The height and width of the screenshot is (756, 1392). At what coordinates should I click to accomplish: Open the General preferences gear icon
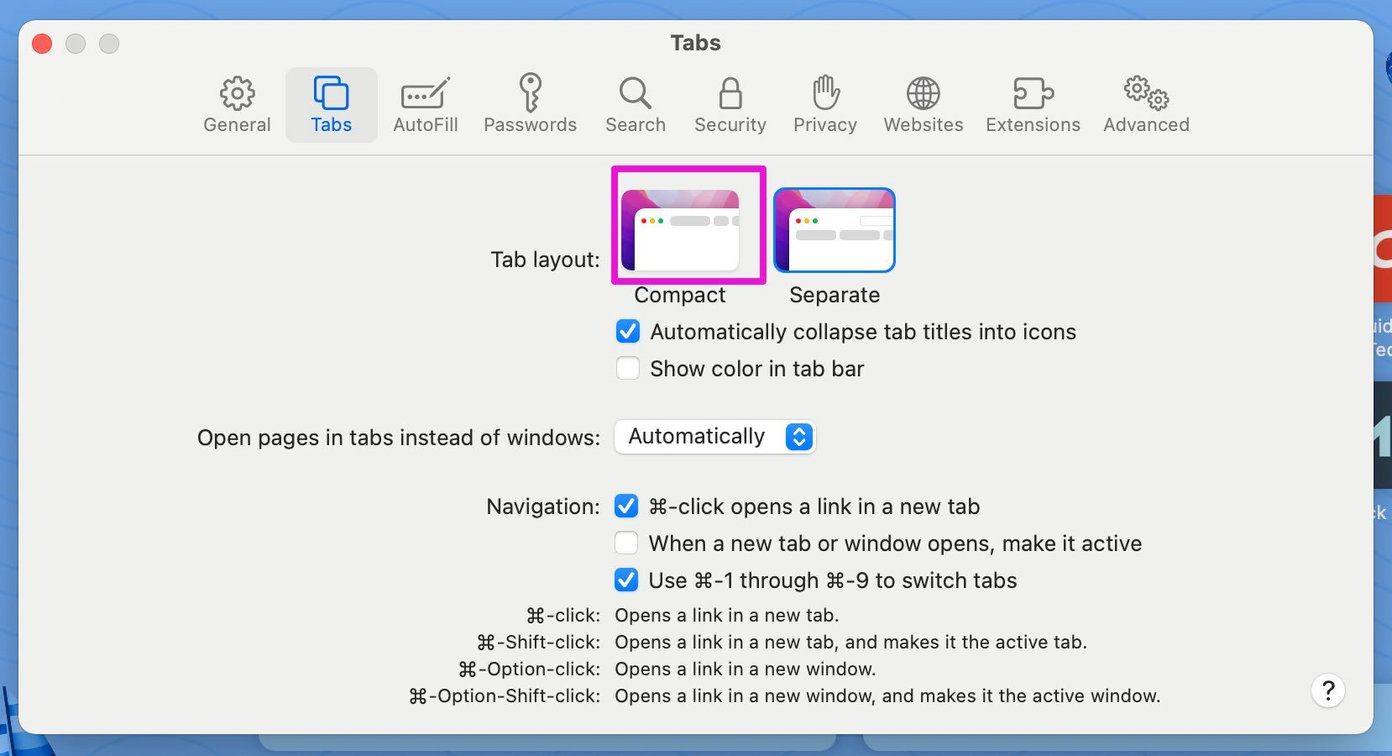[237, 94]
